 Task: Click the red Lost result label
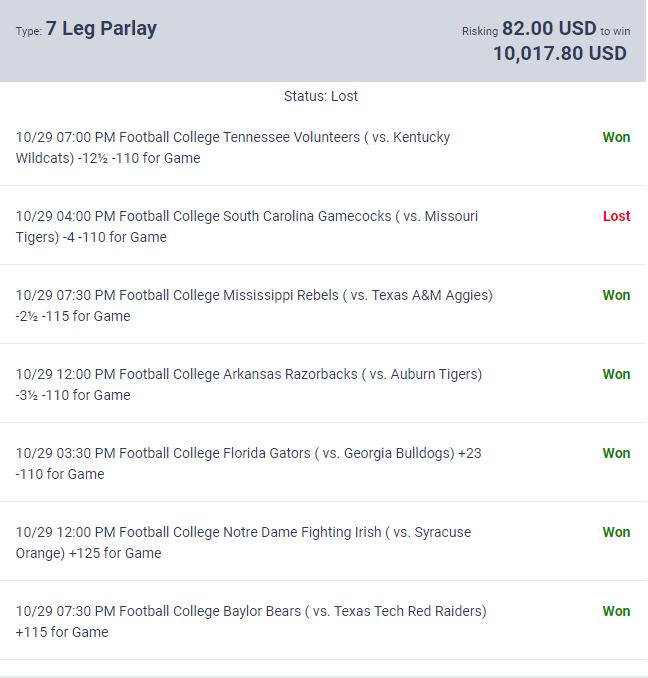pos(616,216)
